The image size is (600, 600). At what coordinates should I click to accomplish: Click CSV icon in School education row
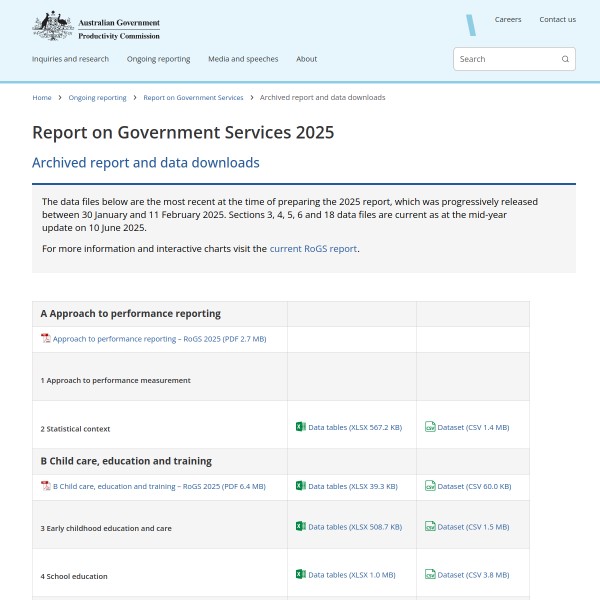coord(430,575)
